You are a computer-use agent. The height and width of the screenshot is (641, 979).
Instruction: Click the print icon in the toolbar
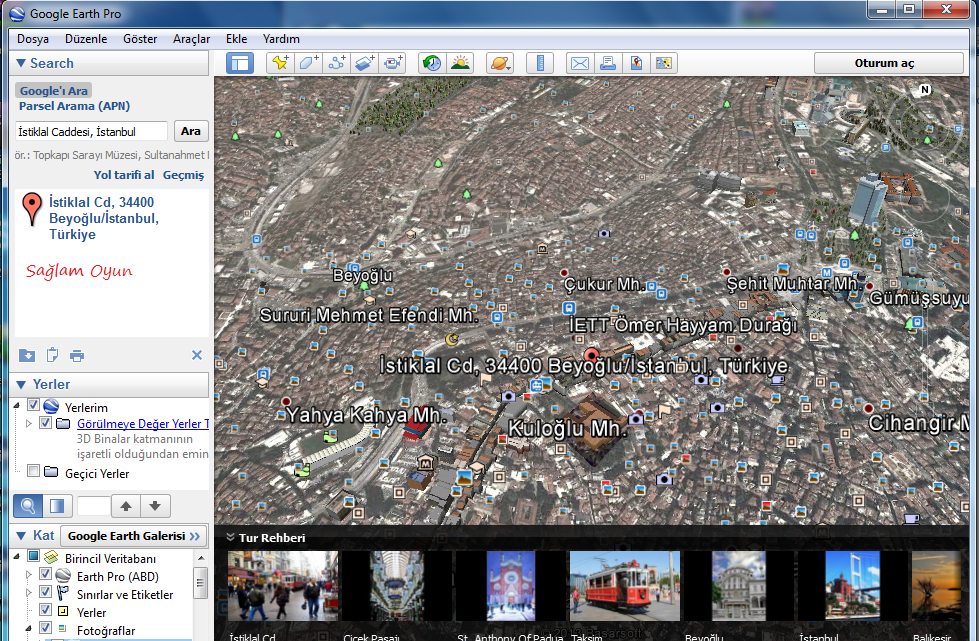[608, 63]
